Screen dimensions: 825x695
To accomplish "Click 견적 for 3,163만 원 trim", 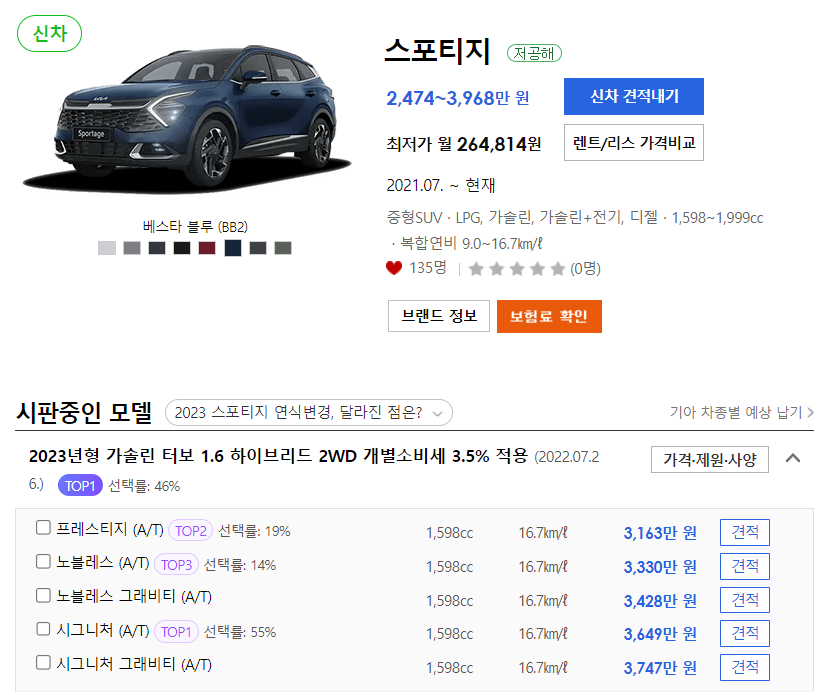I will tap(744, 532).
